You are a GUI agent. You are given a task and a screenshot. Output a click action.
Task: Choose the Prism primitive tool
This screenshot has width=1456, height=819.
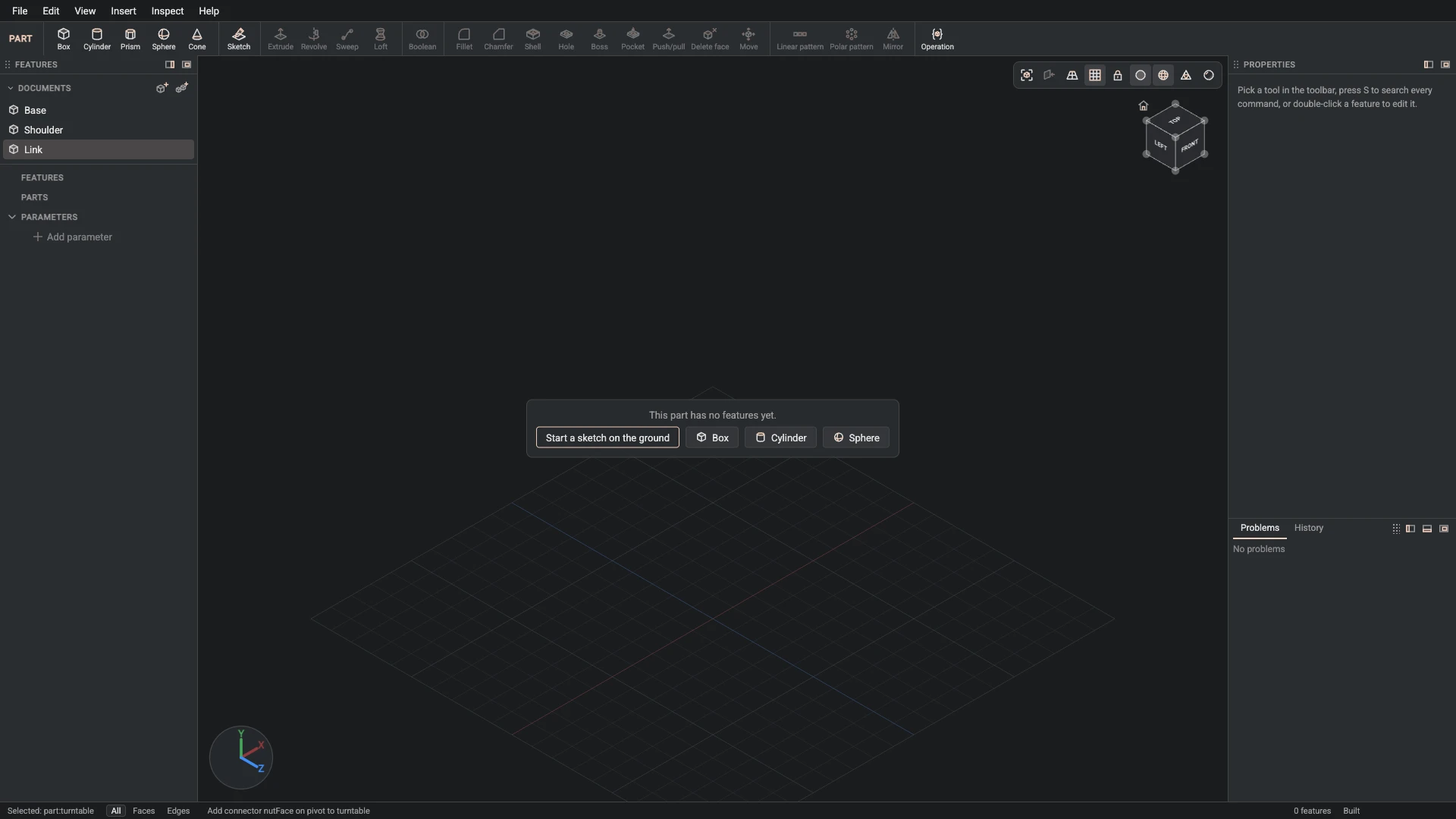[x=130, y=39]
